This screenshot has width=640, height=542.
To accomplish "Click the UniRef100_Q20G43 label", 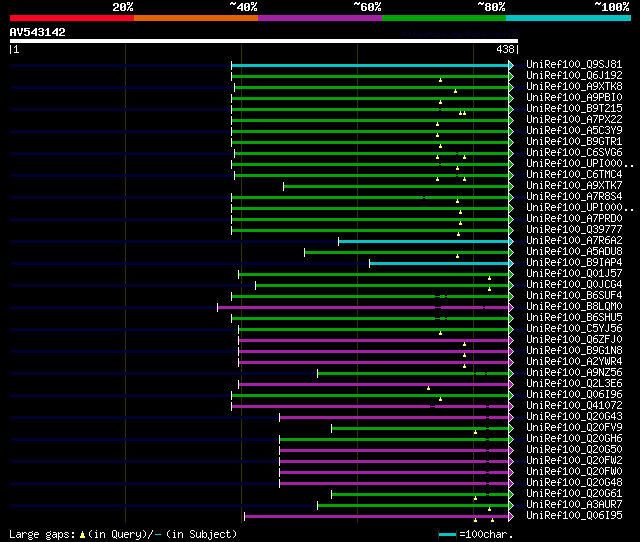I will (x=574, y=417).
